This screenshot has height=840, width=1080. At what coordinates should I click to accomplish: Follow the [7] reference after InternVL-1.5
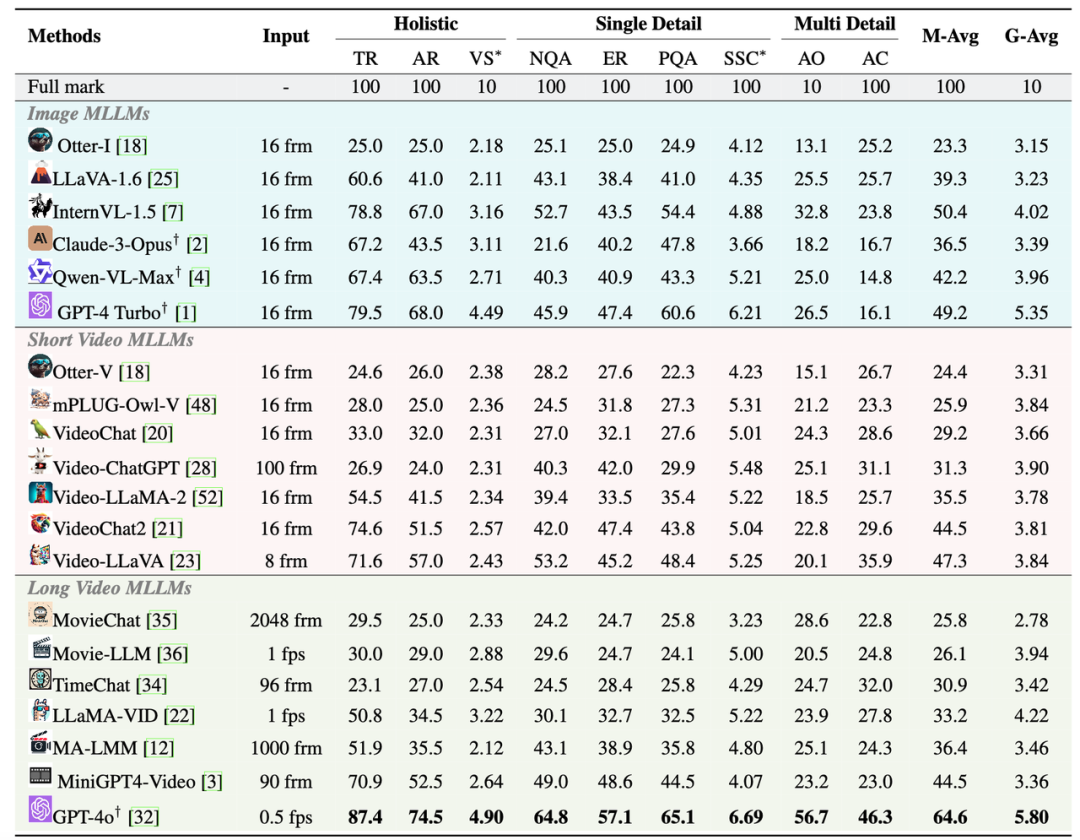(x=172, y=212)
